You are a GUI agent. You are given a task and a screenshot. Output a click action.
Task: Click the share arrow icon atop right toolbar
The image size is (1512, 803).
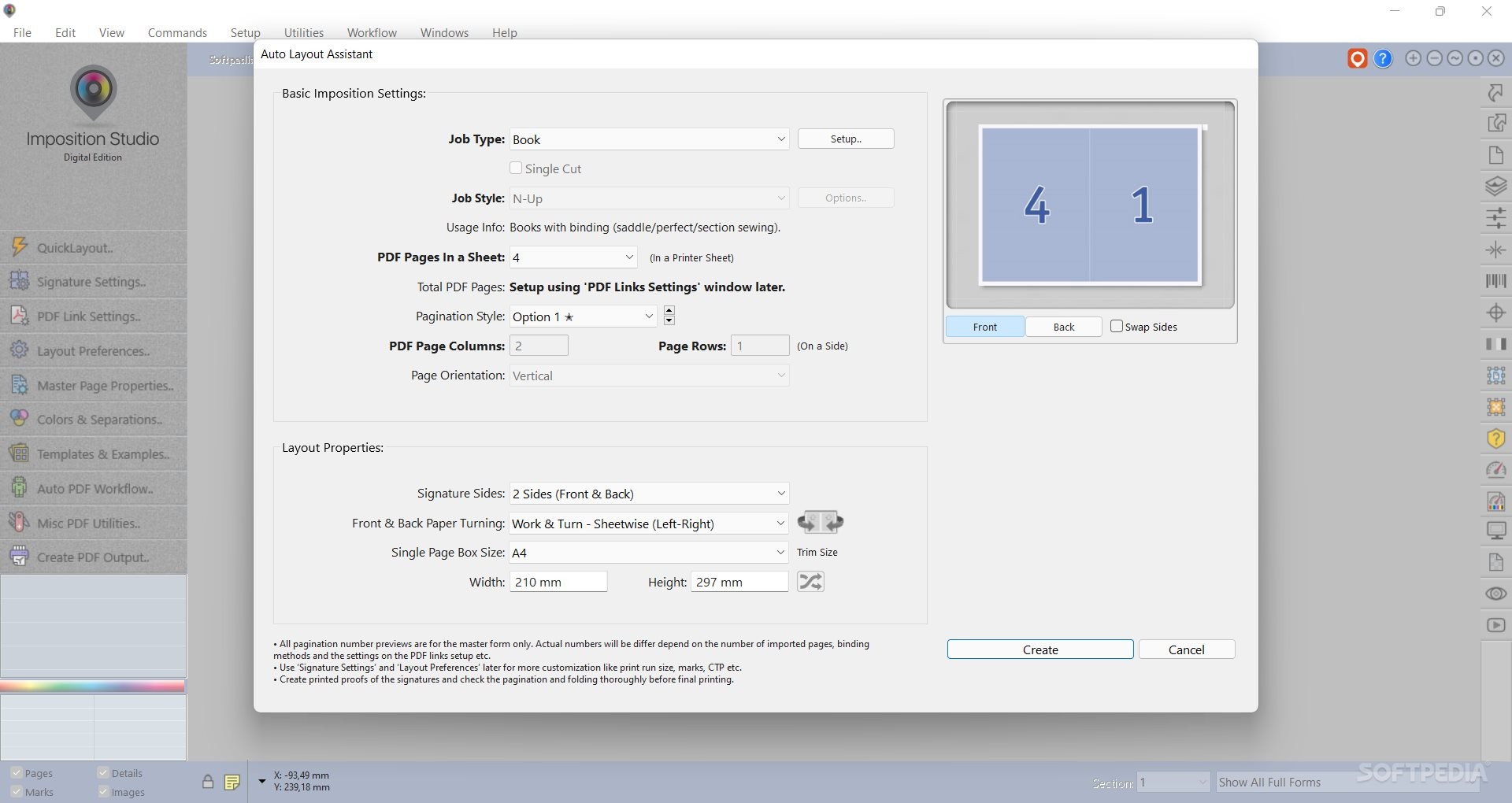(x=1495, y=93)
